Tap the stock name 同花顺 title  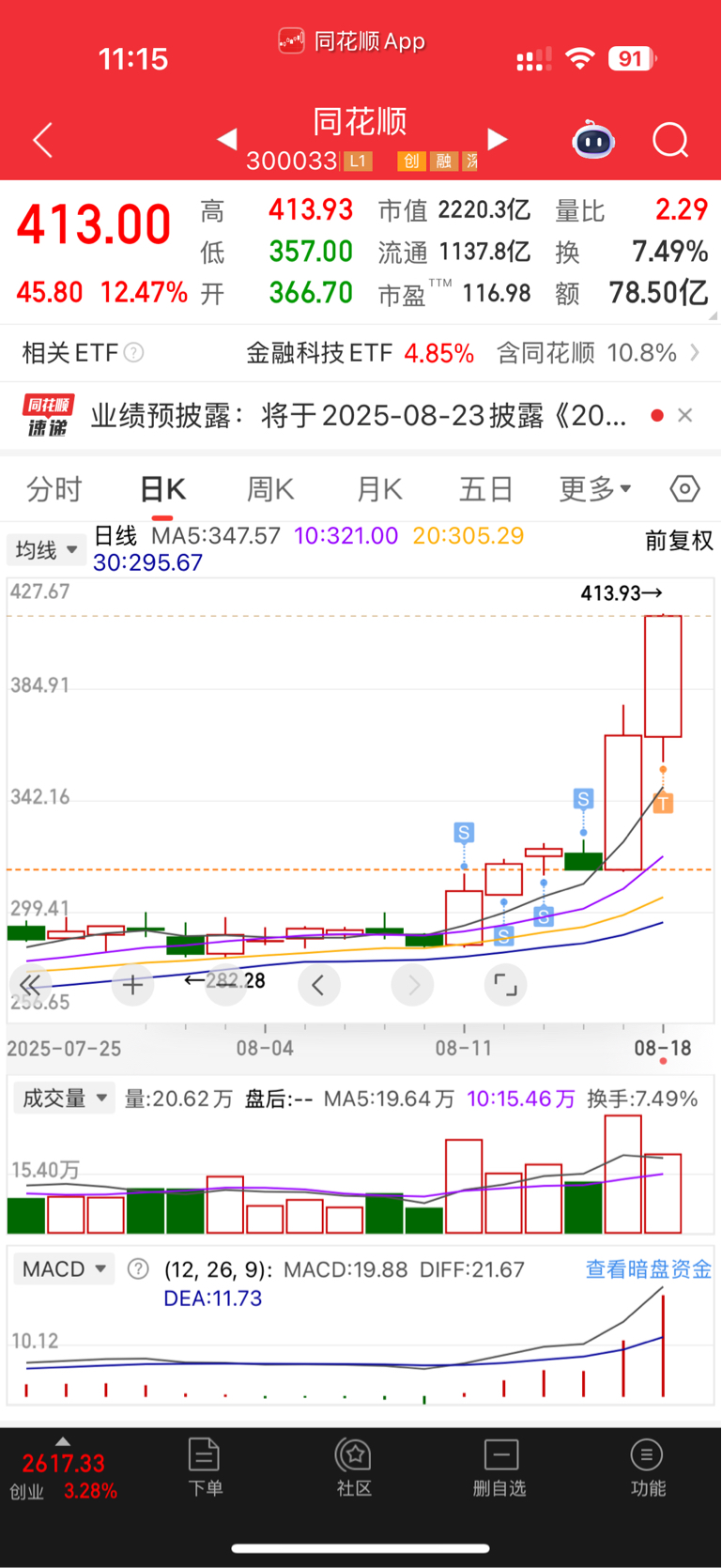360,122
